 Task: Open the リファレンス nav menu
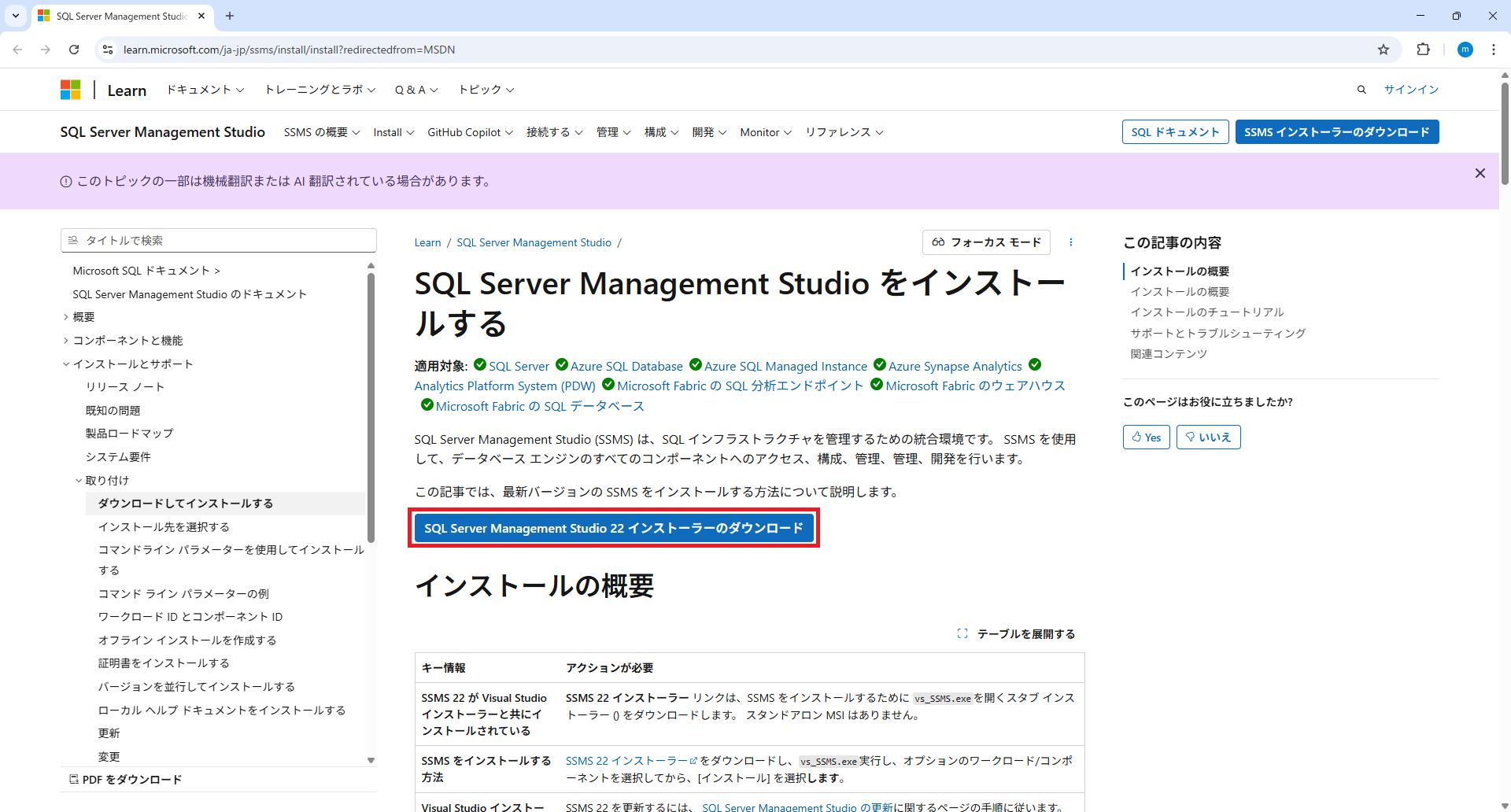point(844,132)
